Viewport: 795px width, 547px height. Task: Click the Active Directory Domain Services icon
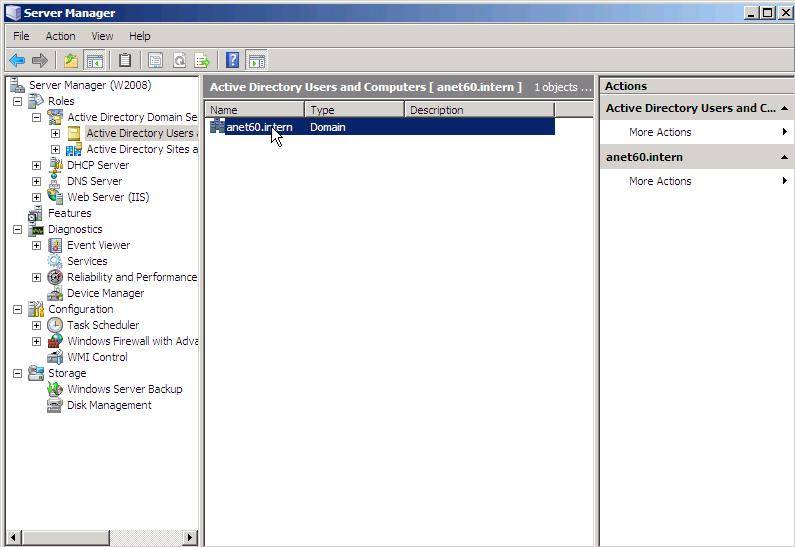click(x=55, y=117)
